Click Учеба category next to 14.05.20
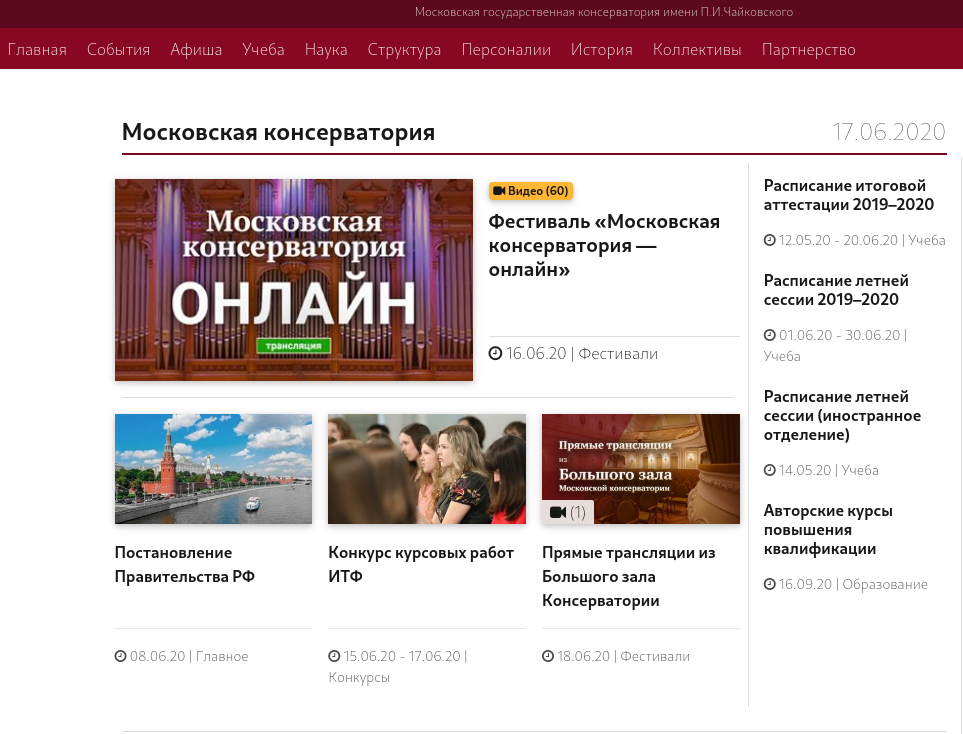The width and height of the screenshot is (963, 734). point(860,470)
